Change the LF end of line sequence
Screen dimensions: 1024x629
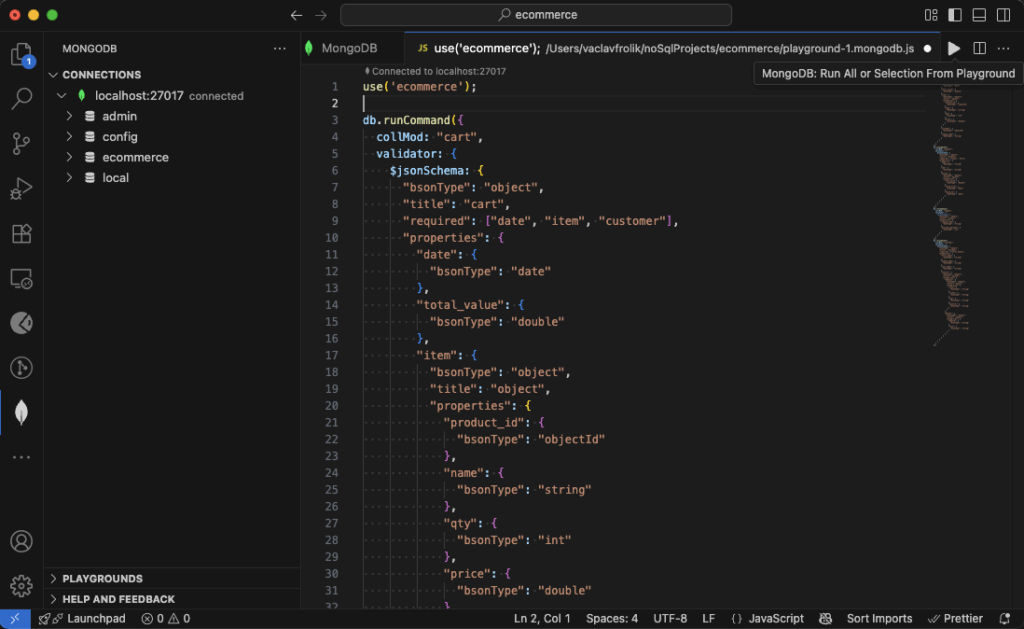pyautogui.click(x=709, y=619)
